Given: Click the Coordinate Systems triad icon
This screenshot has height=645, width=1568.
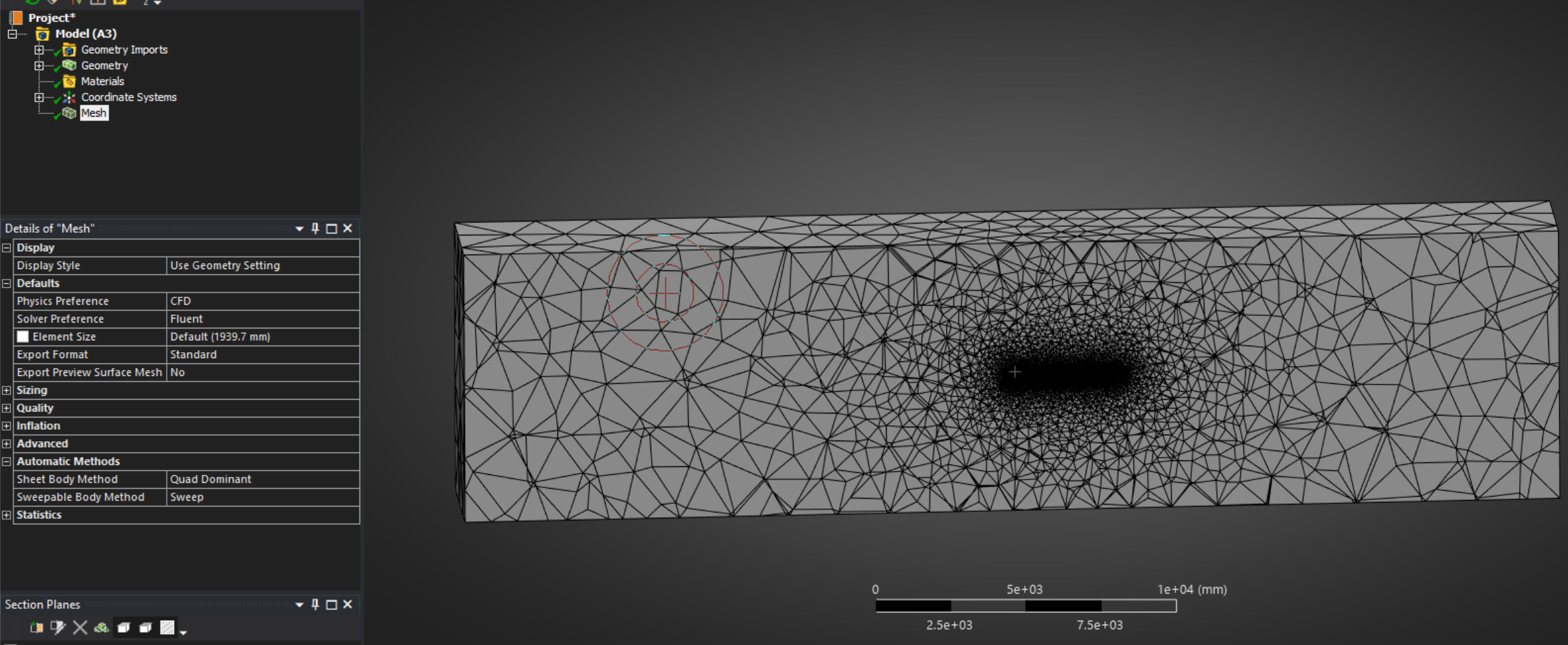Looking at the screenshot, I should tap(69, 98).
